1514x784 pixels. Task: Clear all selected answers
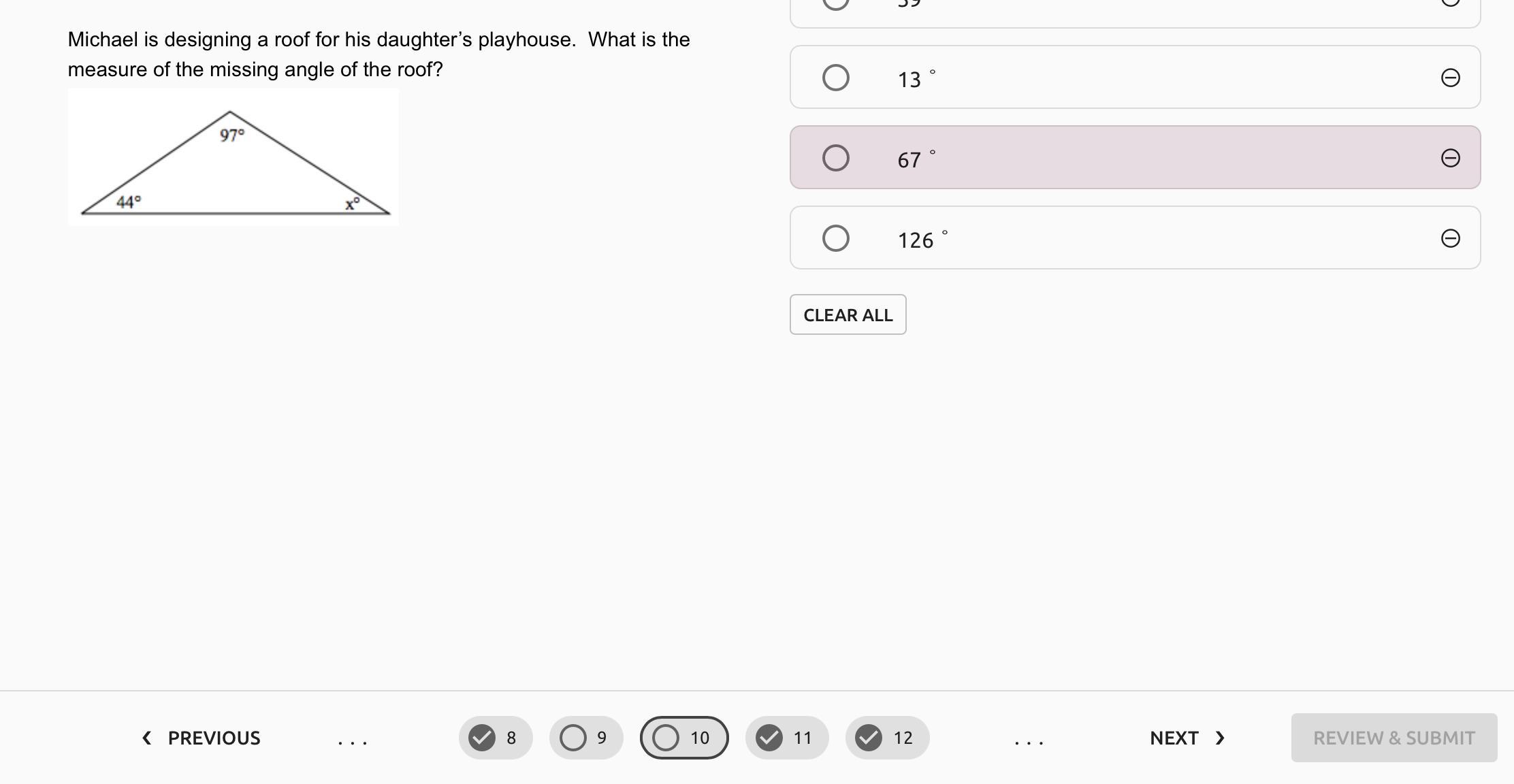848,314
